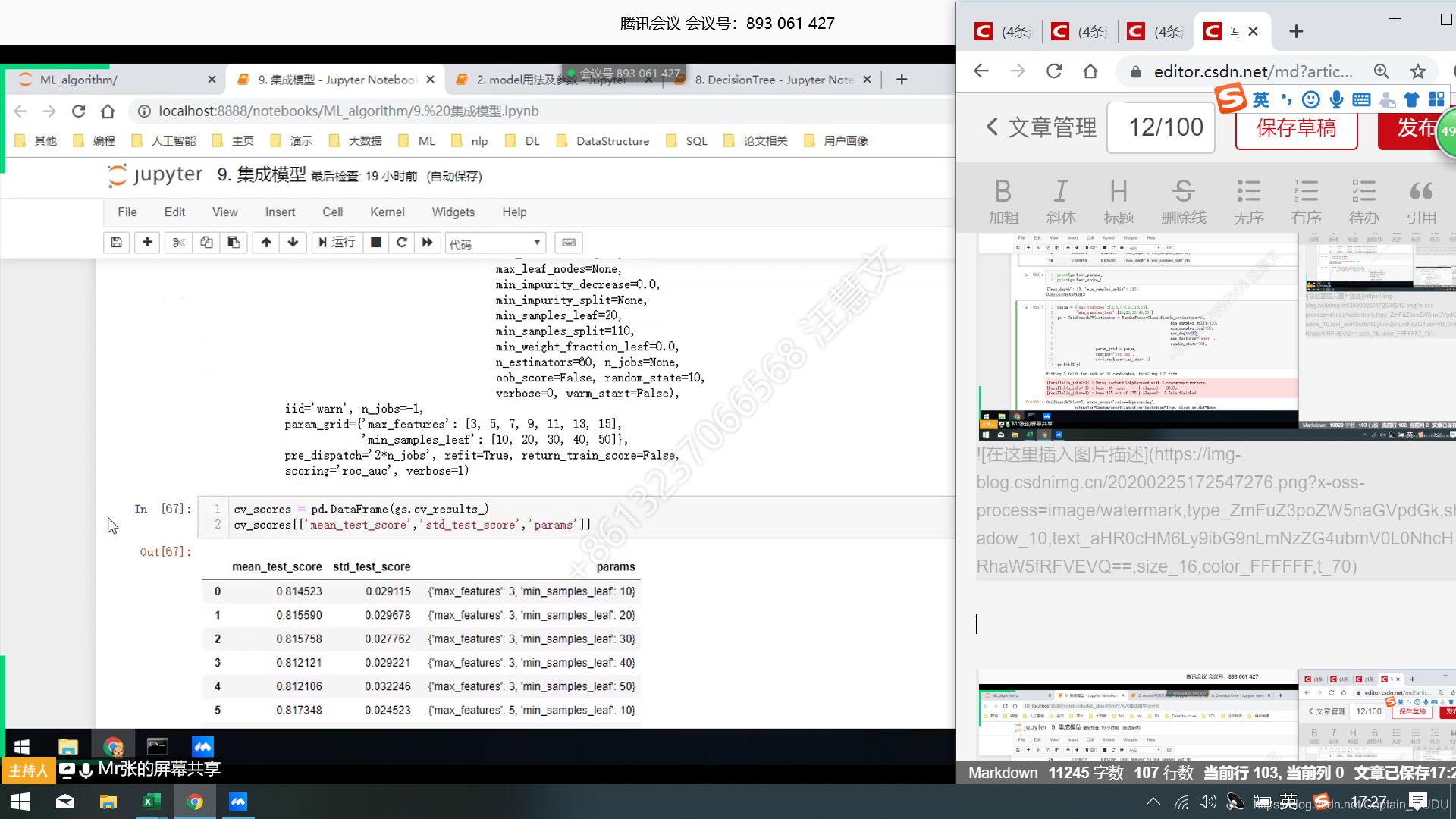
Task: Open the Kernel menu in Jupyter
Action: (387, 212)
